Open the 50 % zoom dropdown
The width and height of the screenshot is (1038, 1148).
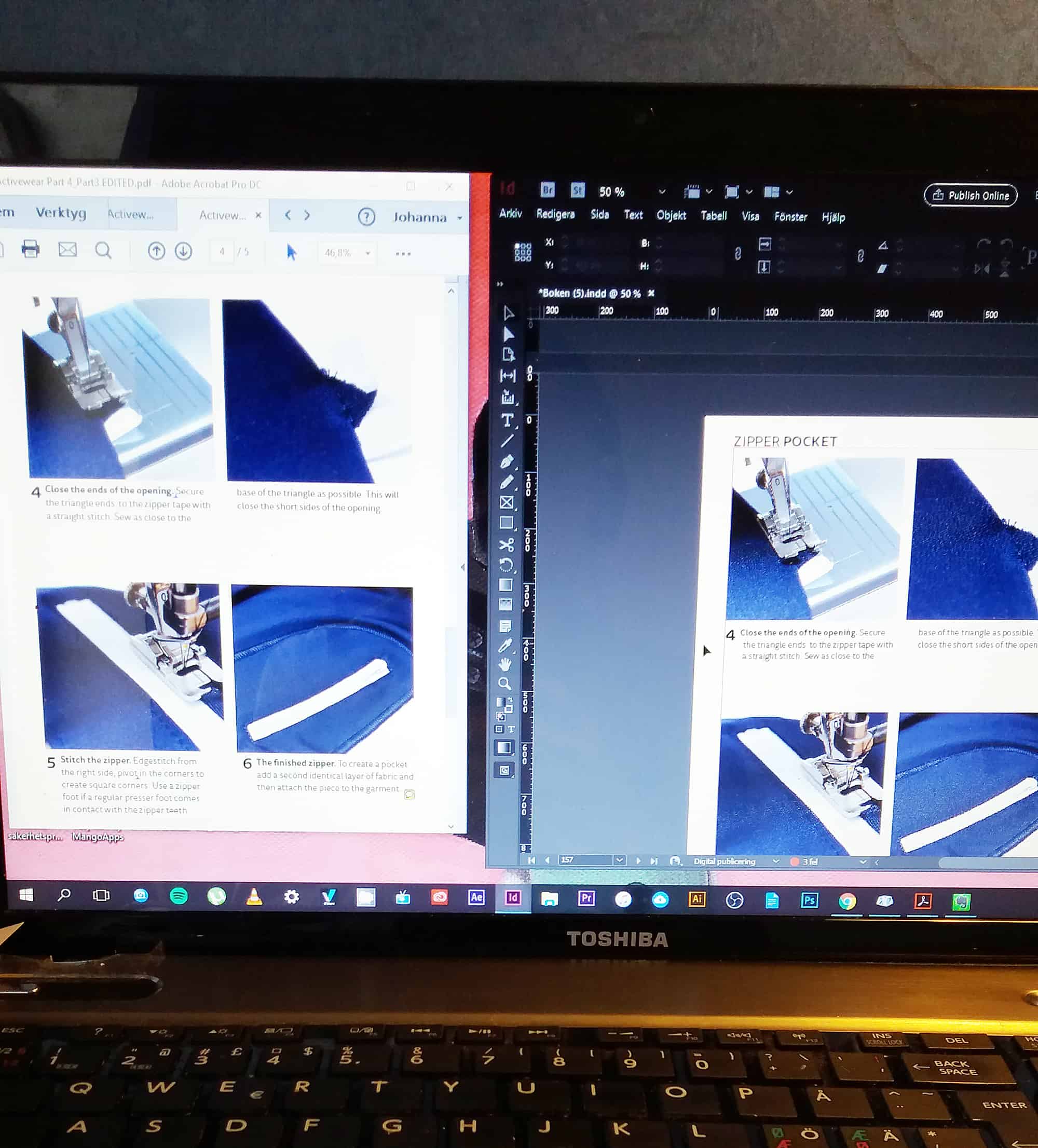[662, 192]
